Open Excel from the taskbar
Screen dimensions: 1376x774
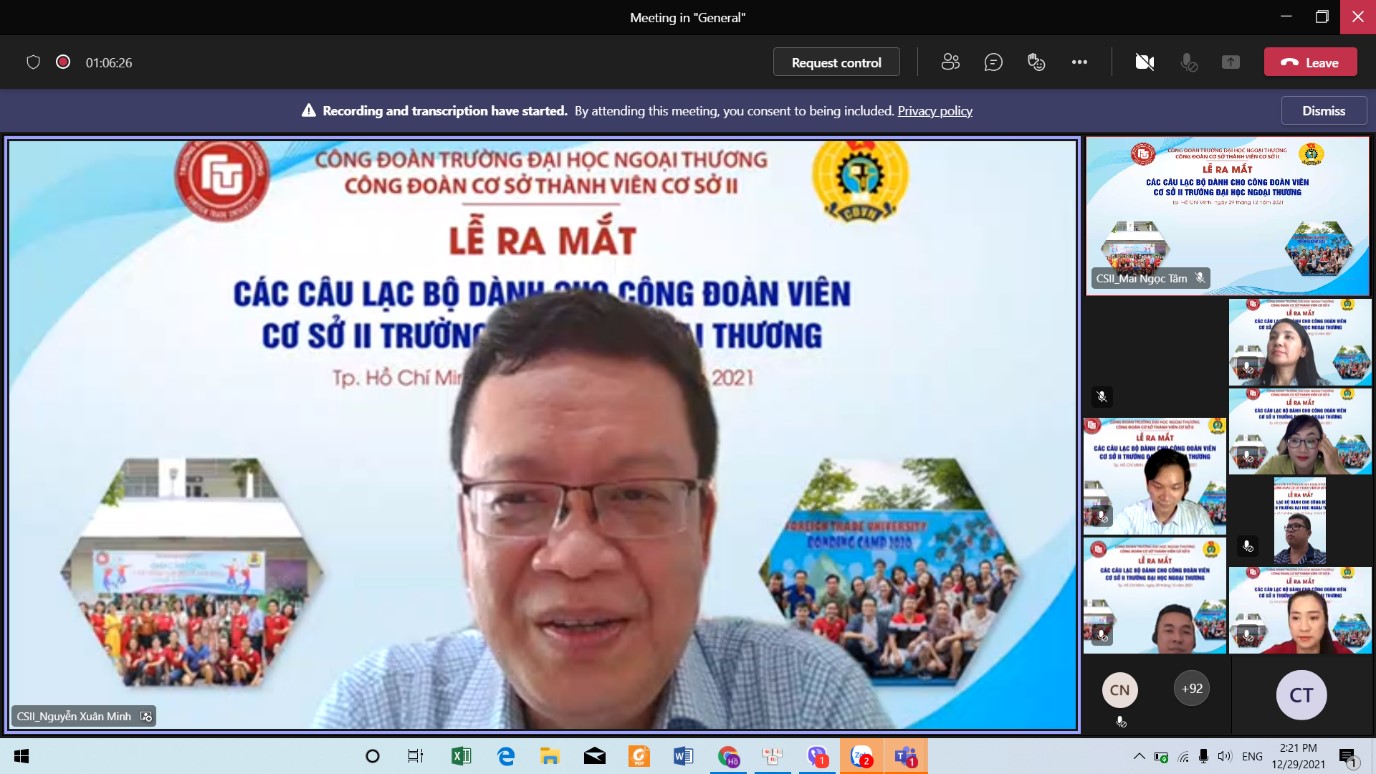click(461, 756)
